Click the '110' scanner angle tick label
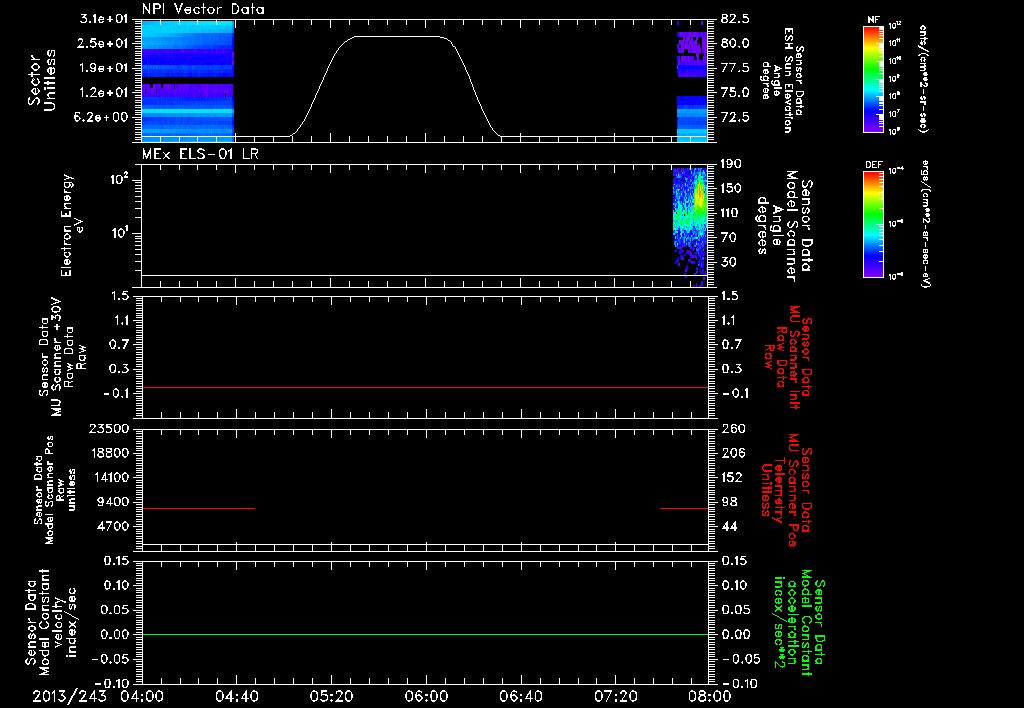 [731, 213]
